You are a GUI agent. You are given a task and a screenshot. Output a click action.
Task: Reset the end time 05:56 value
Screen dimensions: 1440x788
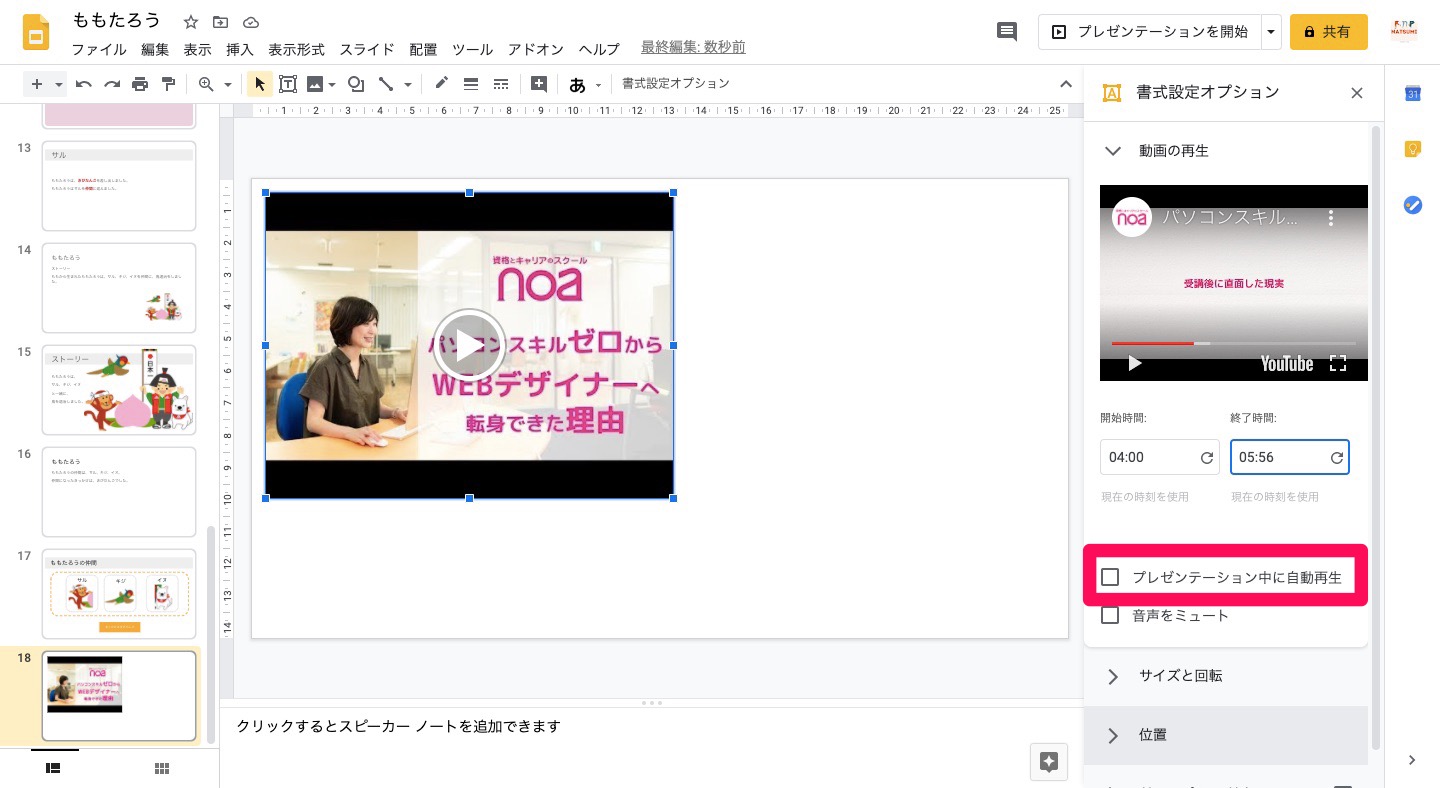pos(1337,458)
